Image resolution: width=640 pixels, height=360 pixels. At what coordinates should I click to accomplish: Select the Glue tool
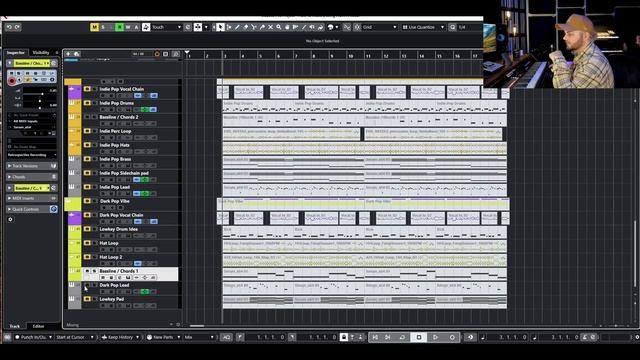[x=262, y=27]
